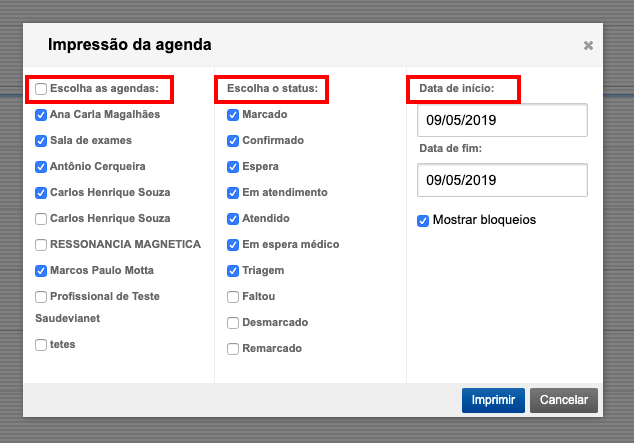The height and width of the screenshot is (443, 634).
Task: Close the Impressão da agenda dialog
Action: tap(588, 46)
